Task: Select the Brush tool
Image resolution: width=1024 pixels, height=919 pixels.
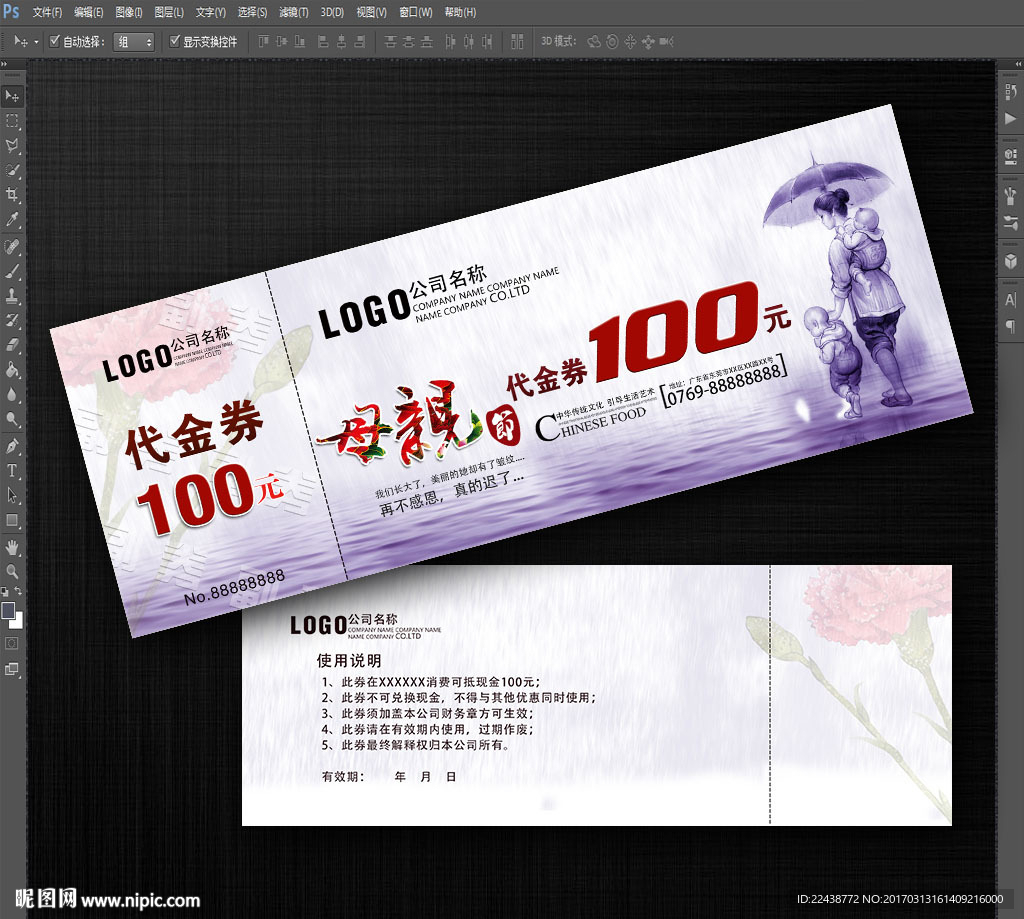Action: pyautogui.click(x=12, y=272)
